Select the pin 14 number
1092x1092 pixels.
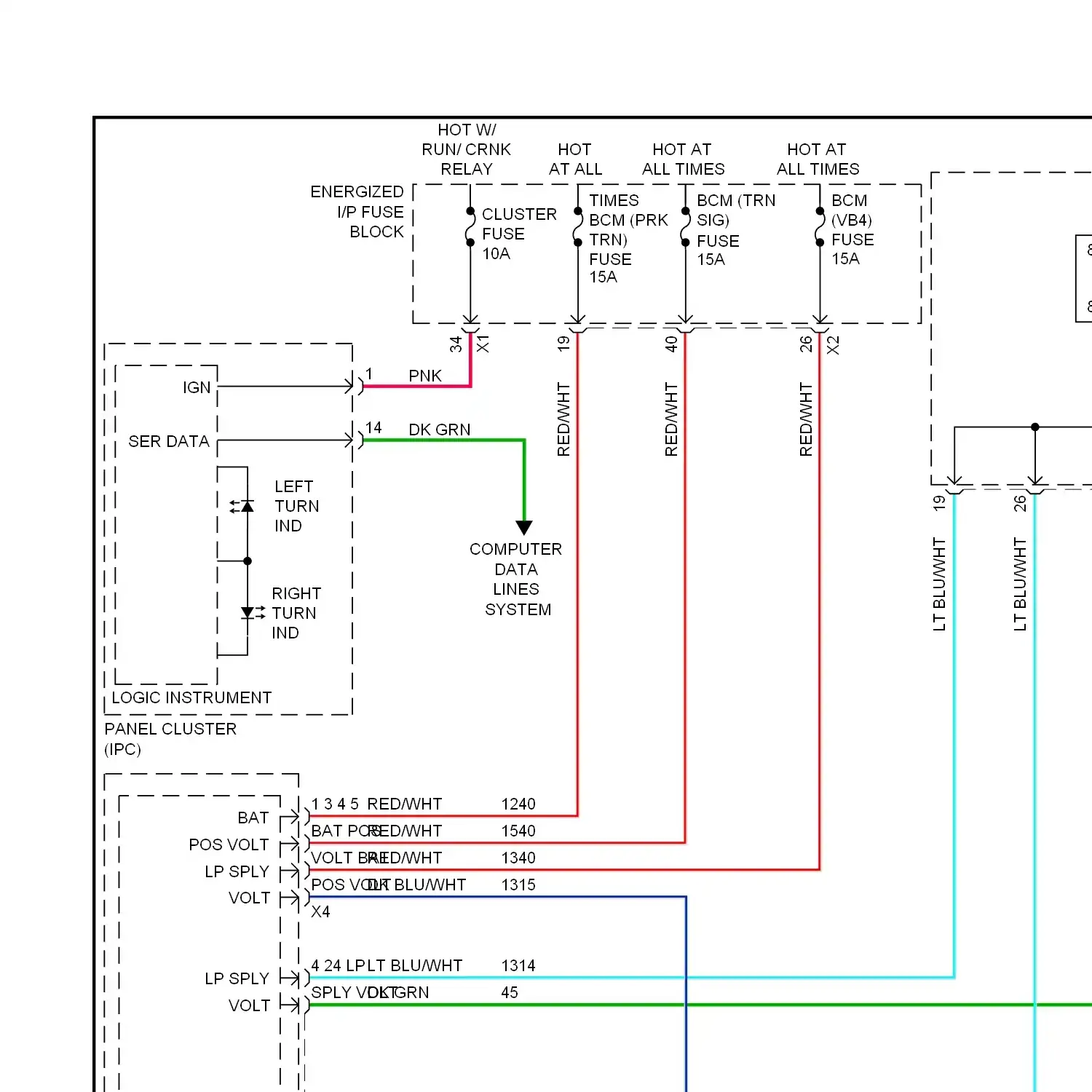click(x=373, y=428)
